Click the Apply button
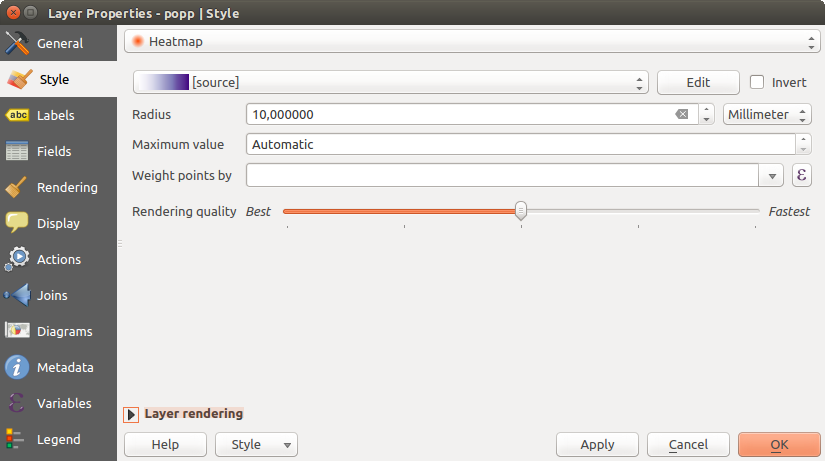Screen dimensions: 825x461 click(x=597, y=444)
